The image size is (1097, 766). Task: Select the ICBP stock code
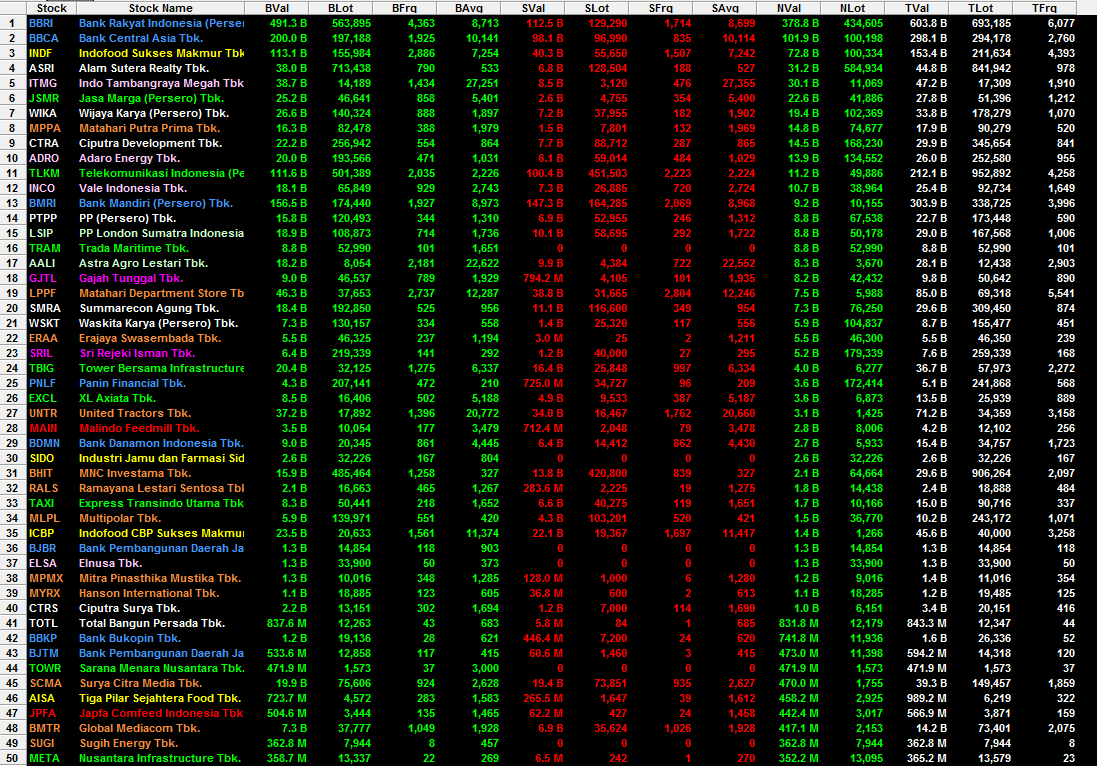pyautogui.click(x=41, y=534)
